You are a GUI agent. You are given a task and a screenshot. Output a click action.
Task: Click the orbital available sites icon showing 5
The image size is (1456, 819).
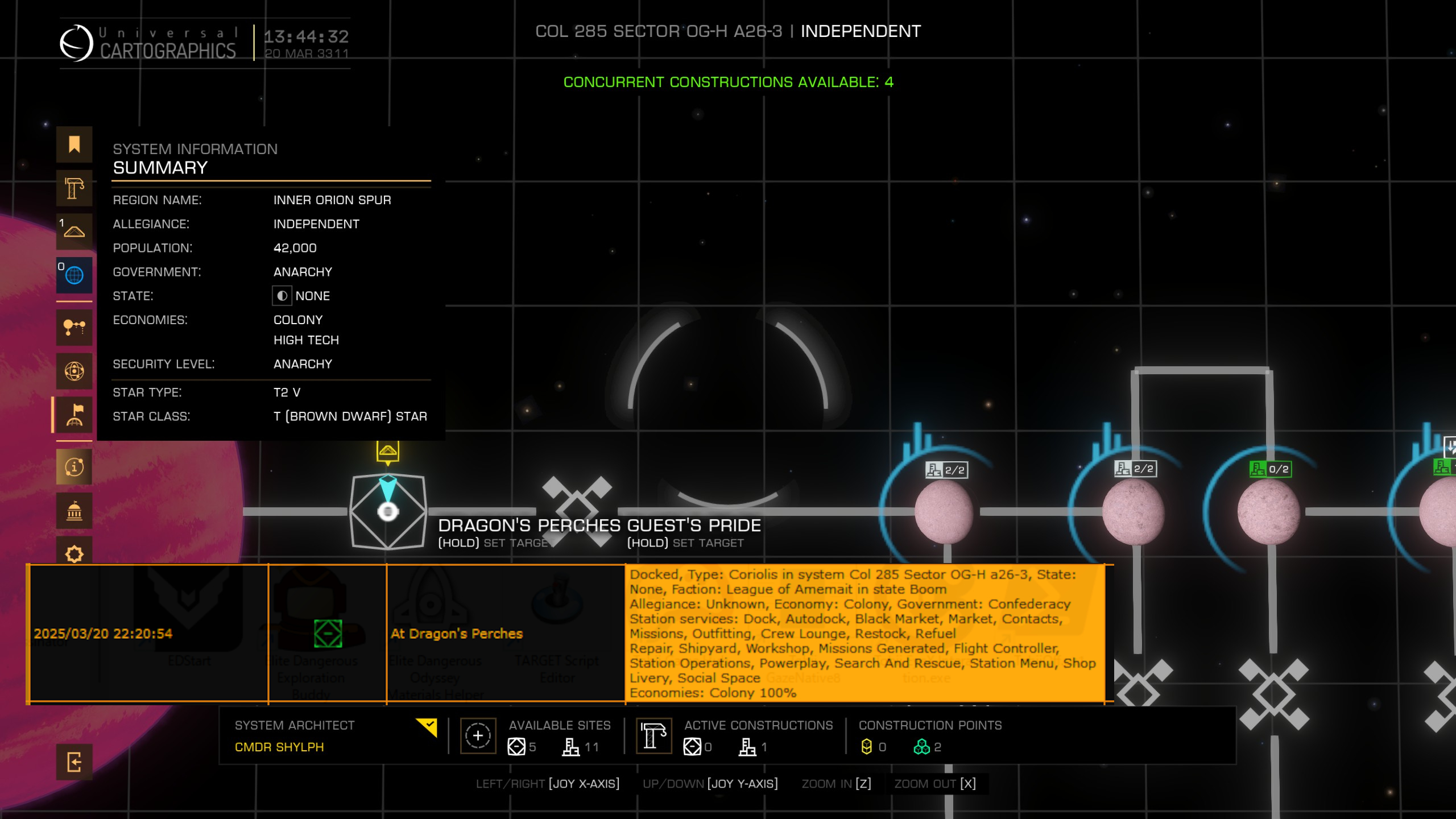[516, 747]
